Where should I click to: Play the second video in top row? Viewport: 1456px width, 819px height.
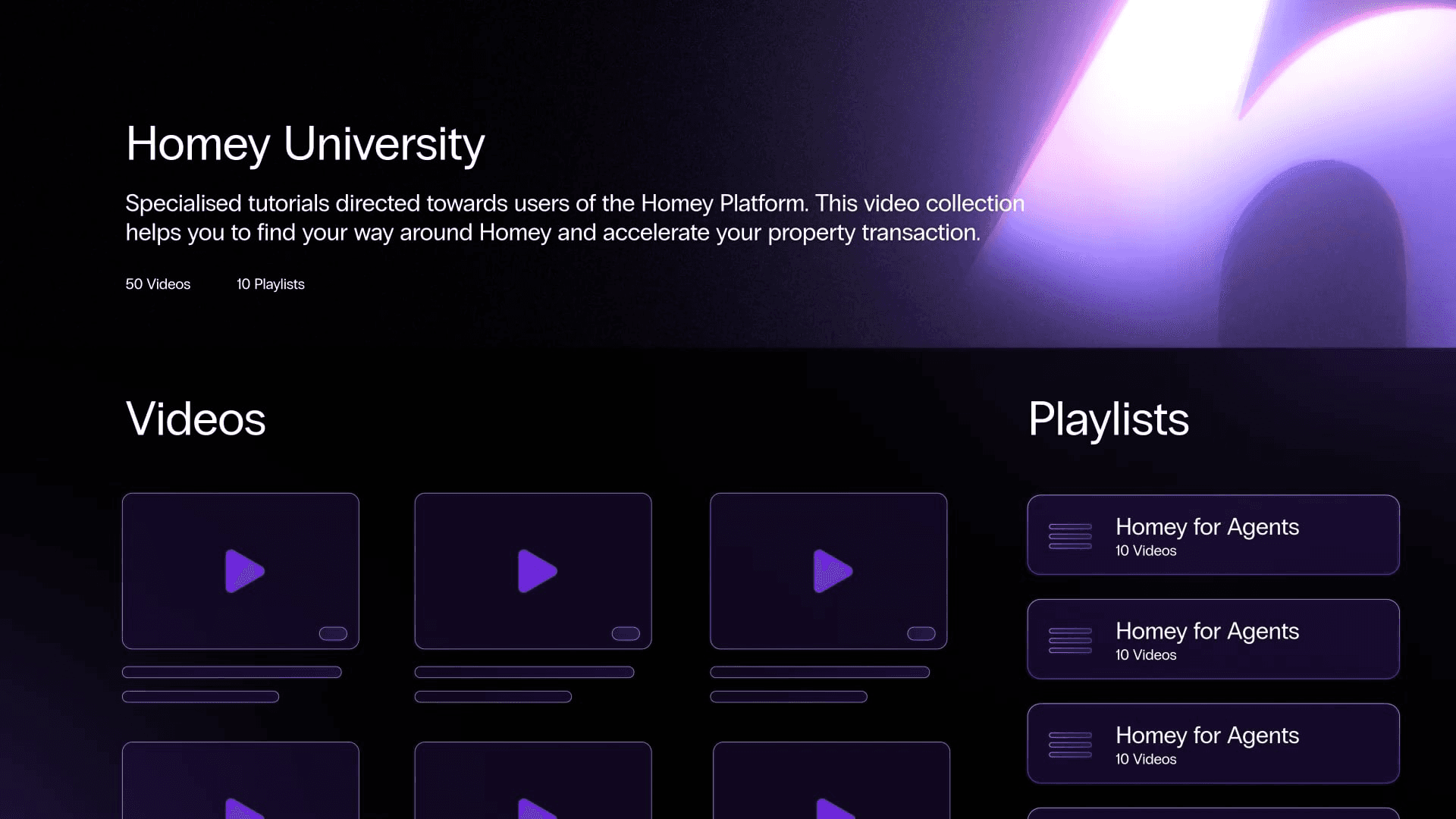(537, 571)
